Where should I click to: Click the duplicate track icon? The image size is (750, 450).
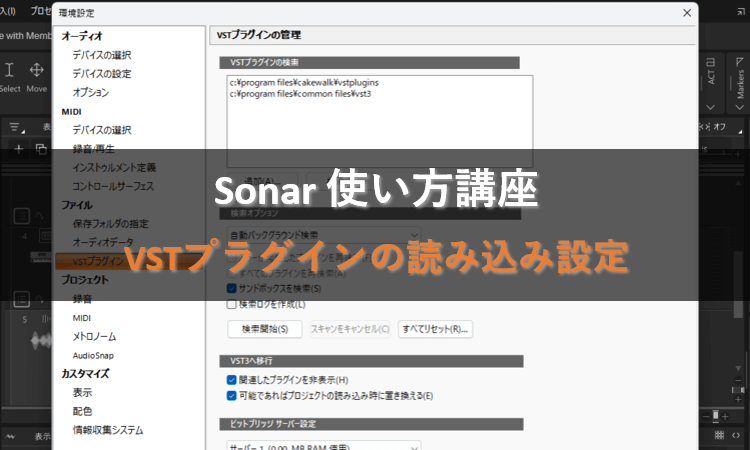coord(41,148)
